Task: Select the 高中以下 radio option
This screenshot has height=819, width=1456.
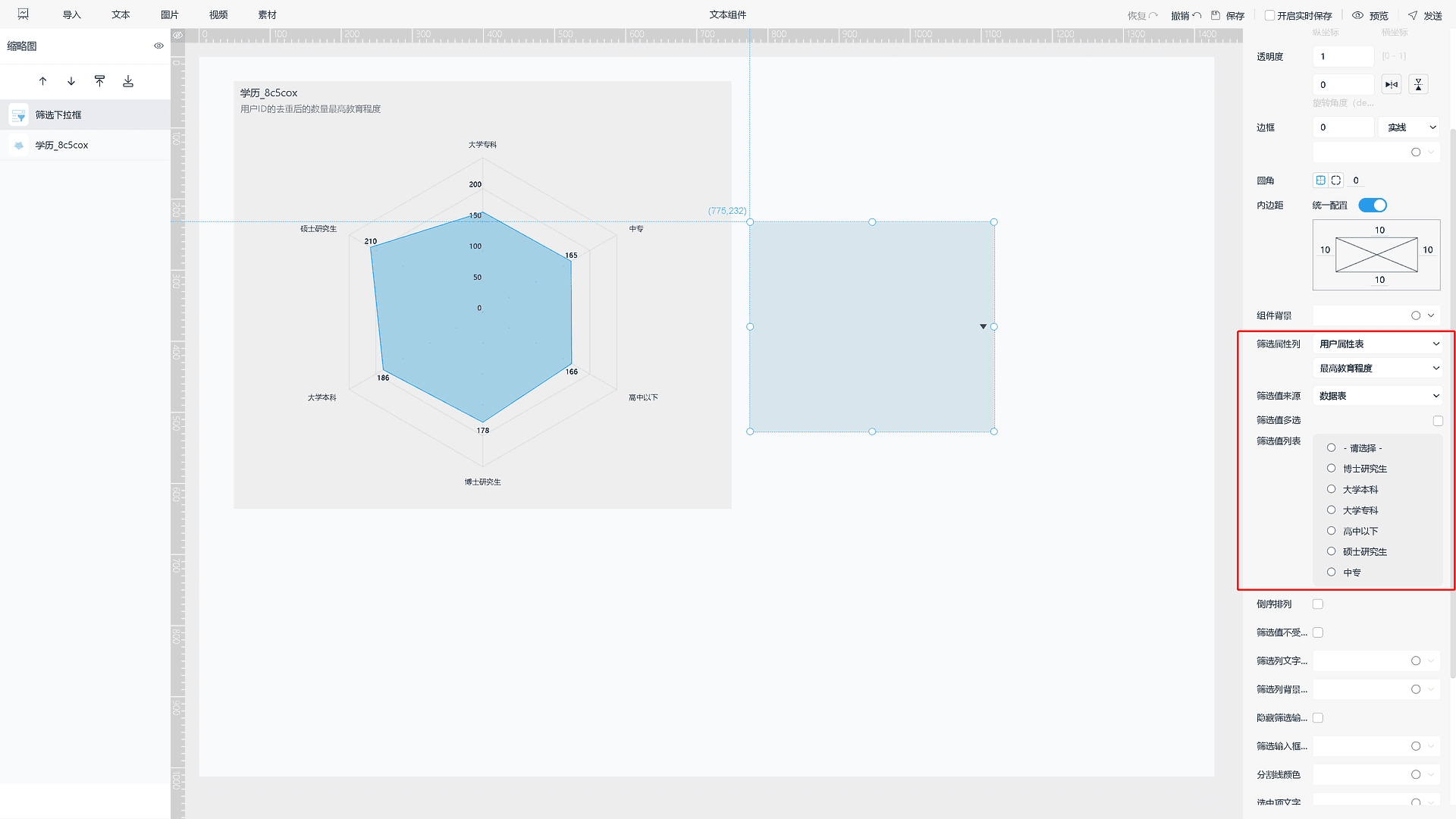Action: pyautogui.click(x=1331, y=531)
